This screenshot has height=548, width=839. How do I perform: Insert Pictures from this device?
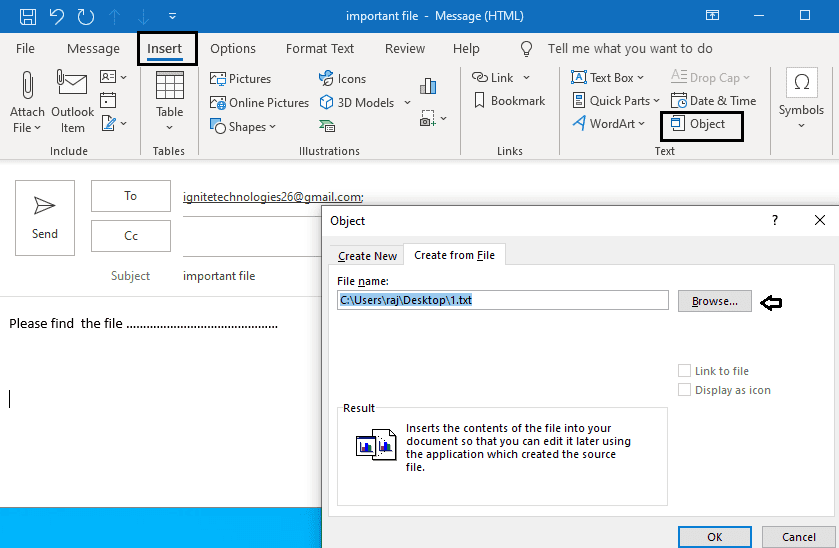(x=240, y=79)
